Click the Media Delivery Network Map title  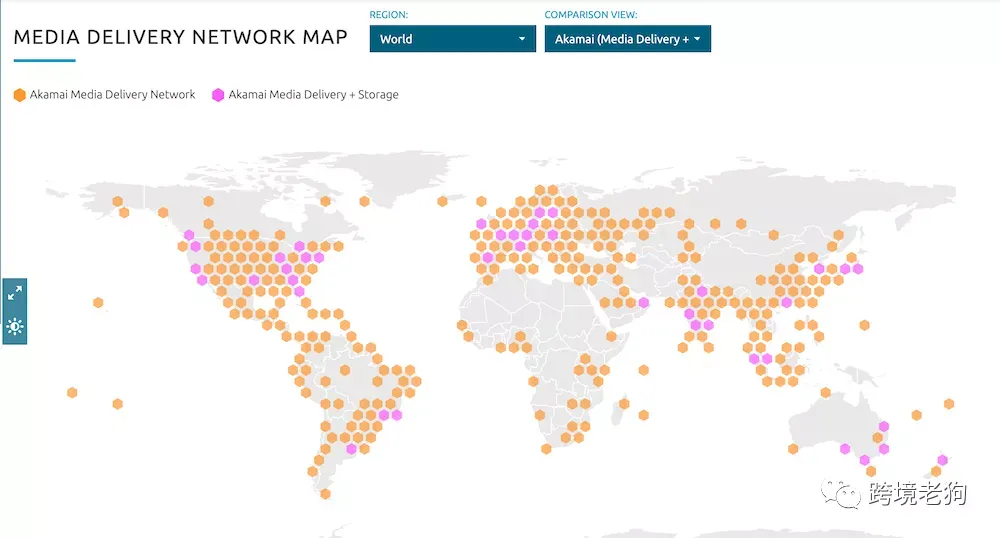[180, 38]
